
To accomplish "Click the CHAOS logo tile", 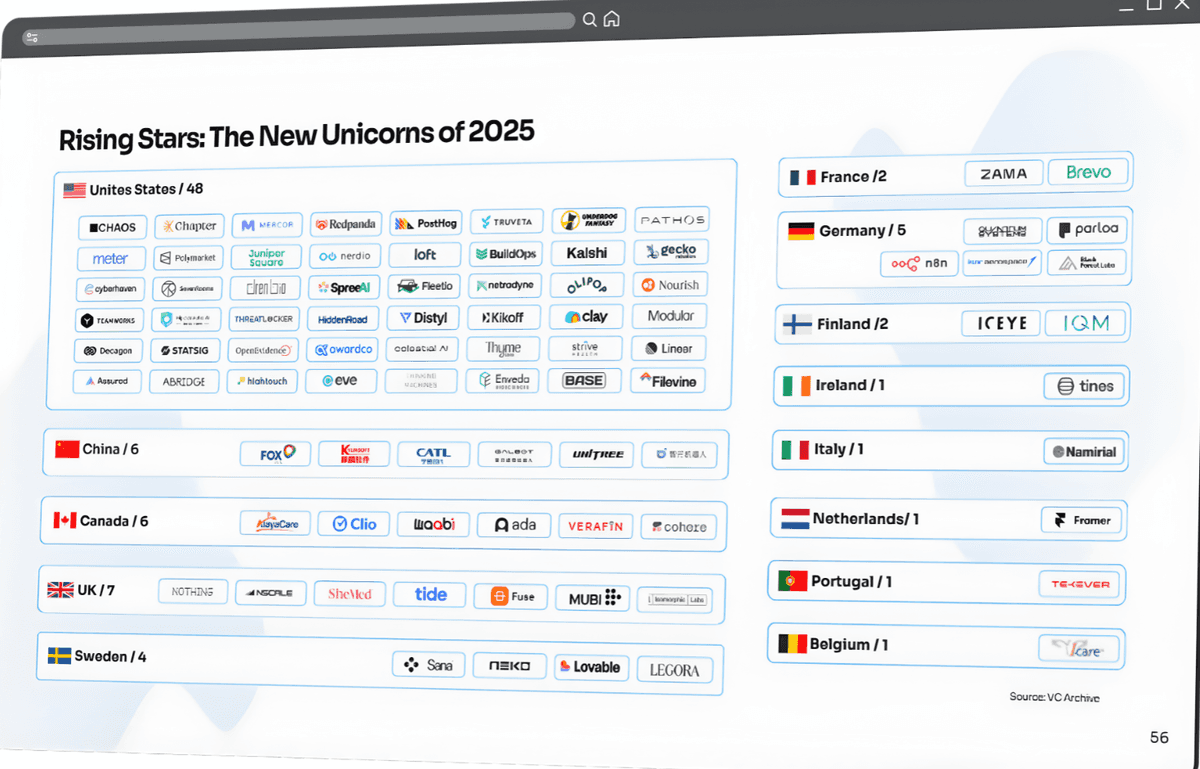I will pyautogui.click(x=113, y=227).
